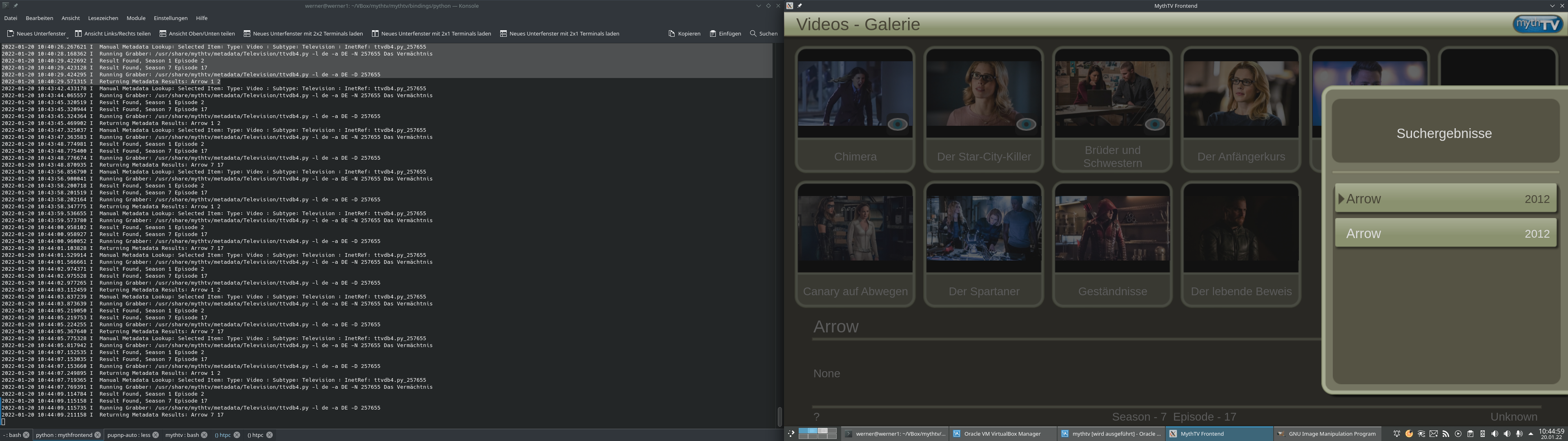Open Lesezeichen menu in Konsole

tap(103, 18)
